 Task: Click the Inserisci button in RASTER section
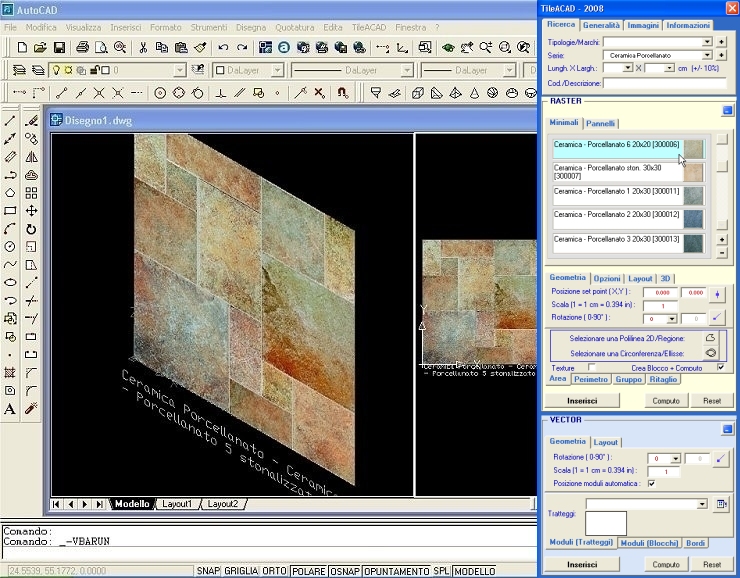[x=582, y=401]
